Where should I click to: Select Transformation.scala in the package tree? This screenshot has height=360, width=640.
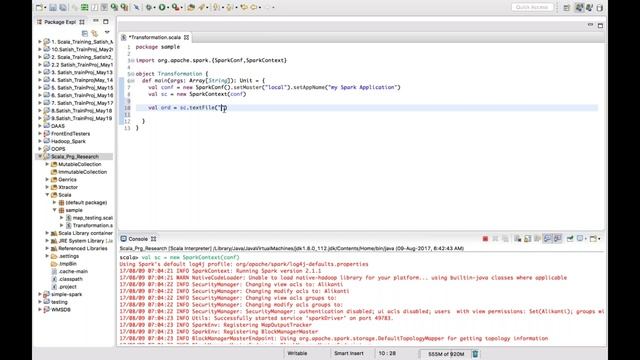89,225
